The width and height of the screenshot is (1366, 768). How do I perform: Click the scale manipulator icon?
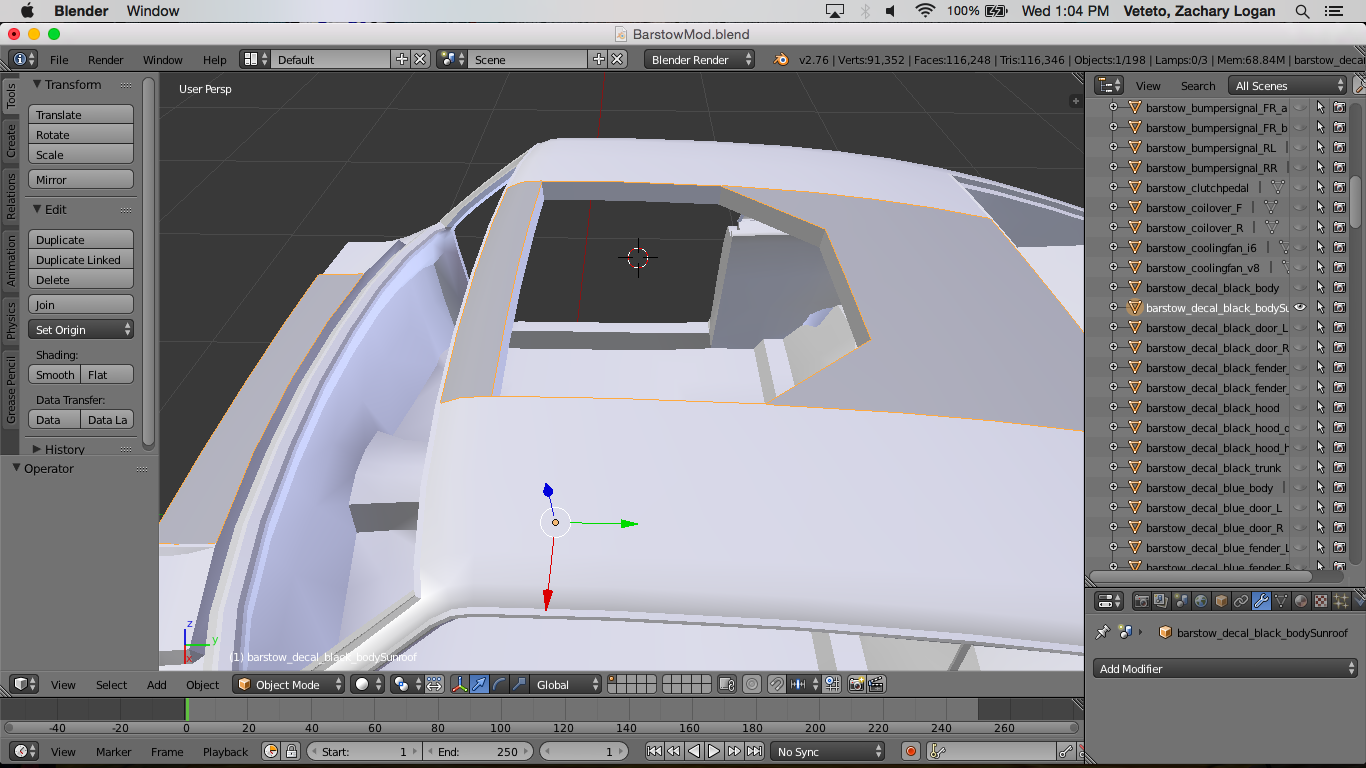click(x=519, y=684)
